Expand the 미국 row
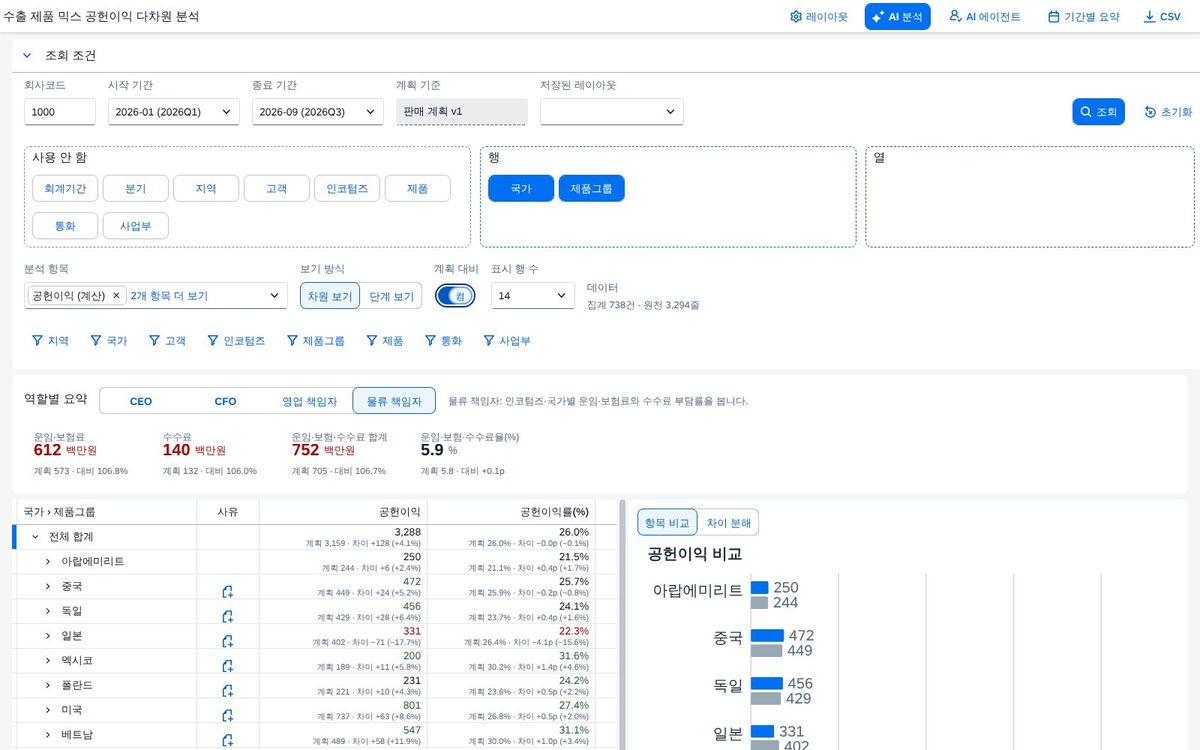The width and height of the screenshot is (1200, 750). click(x=47, y=710)
